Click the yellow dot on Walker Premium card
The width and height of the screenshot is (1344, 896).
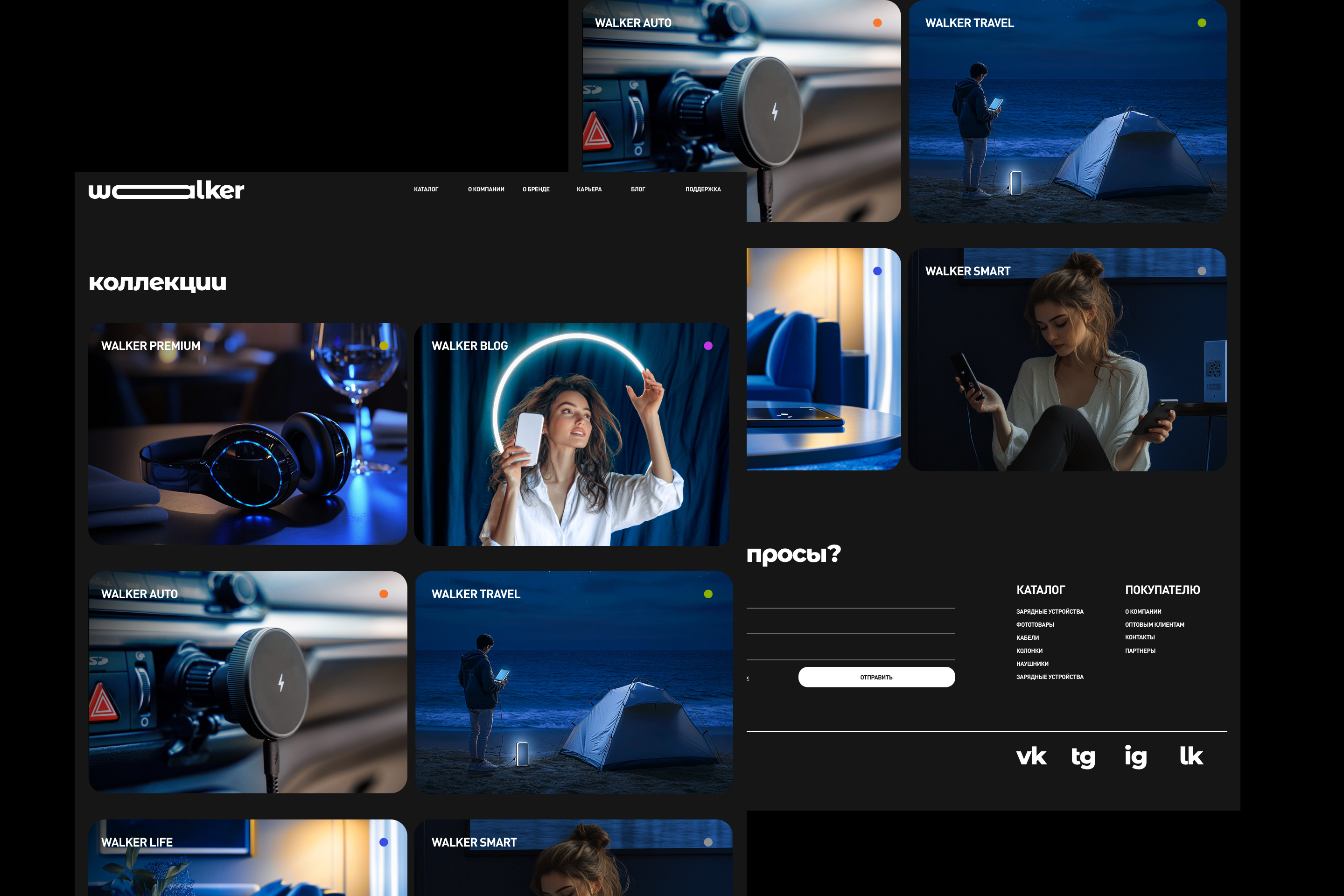[x=384, y=346]
